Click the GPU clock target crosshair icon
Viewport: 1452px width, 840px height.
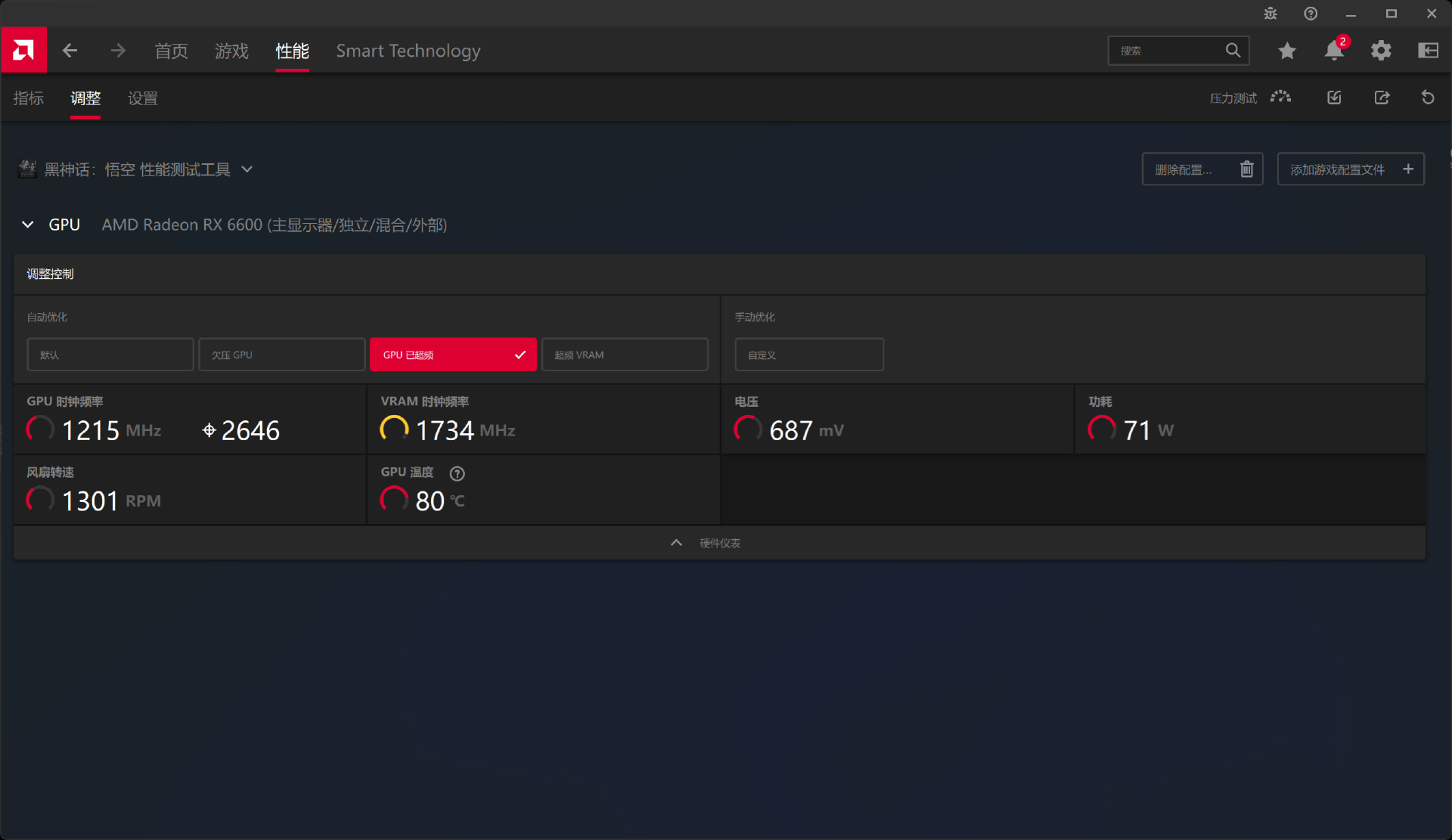(209, 430)
